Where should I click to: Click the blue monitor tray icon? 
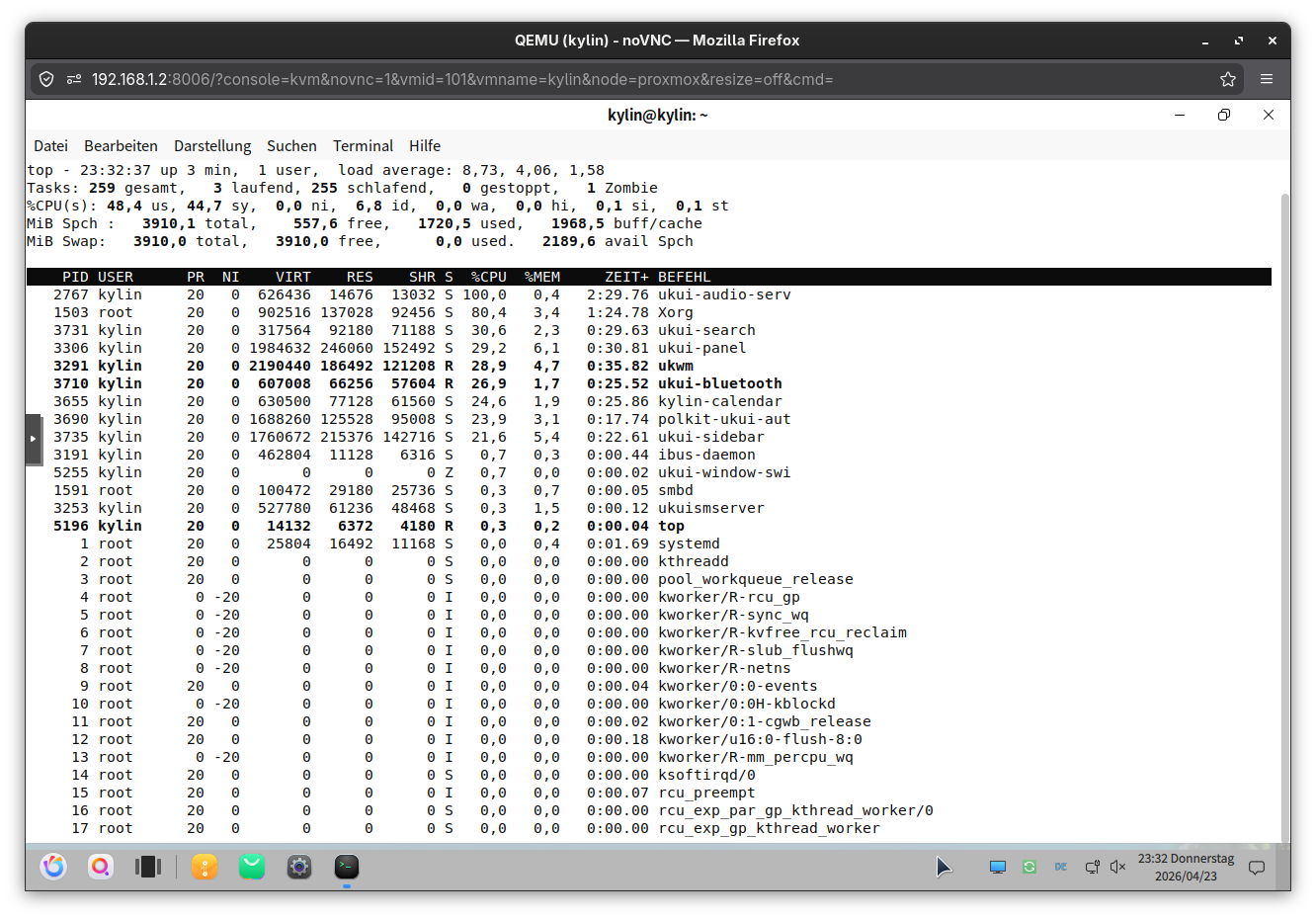998,867
